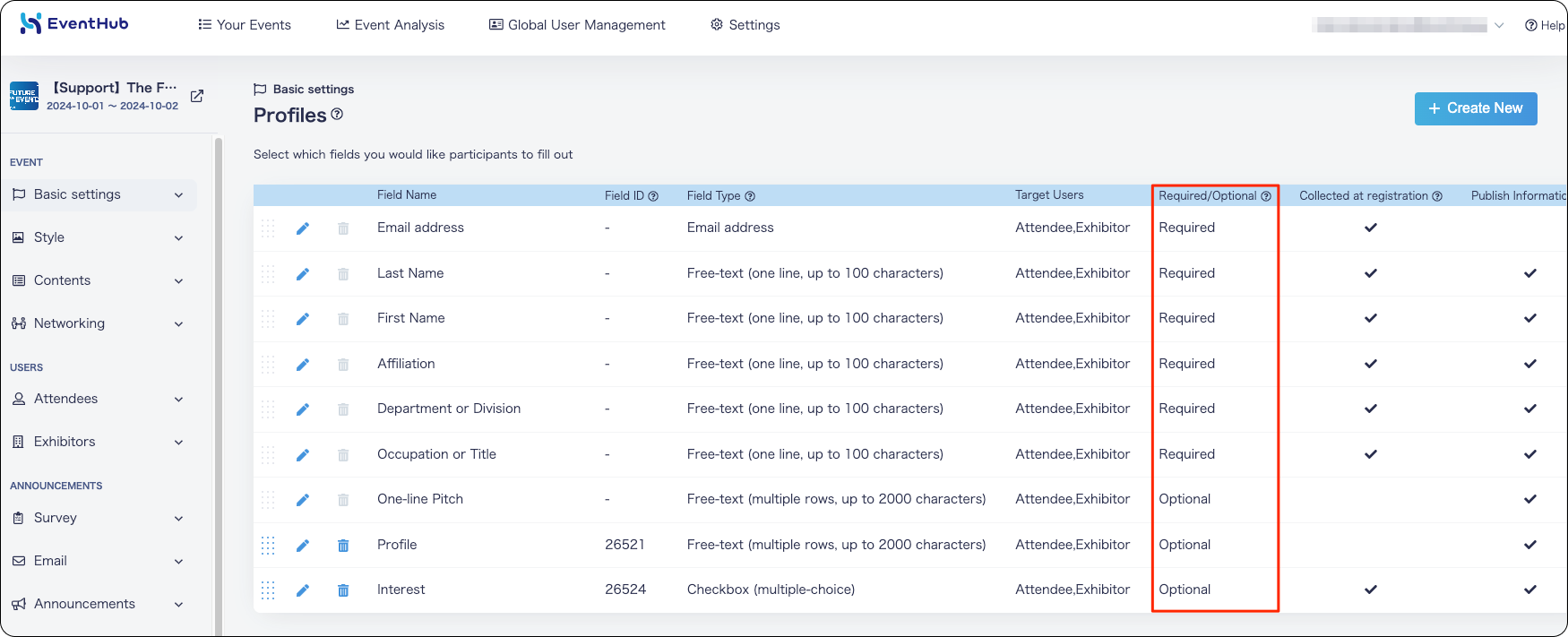Image resolution: width=1568 pixels, height=637 pixels.
Task: Edit the Affiliation field with pencil icon
Action: (303, 365)
